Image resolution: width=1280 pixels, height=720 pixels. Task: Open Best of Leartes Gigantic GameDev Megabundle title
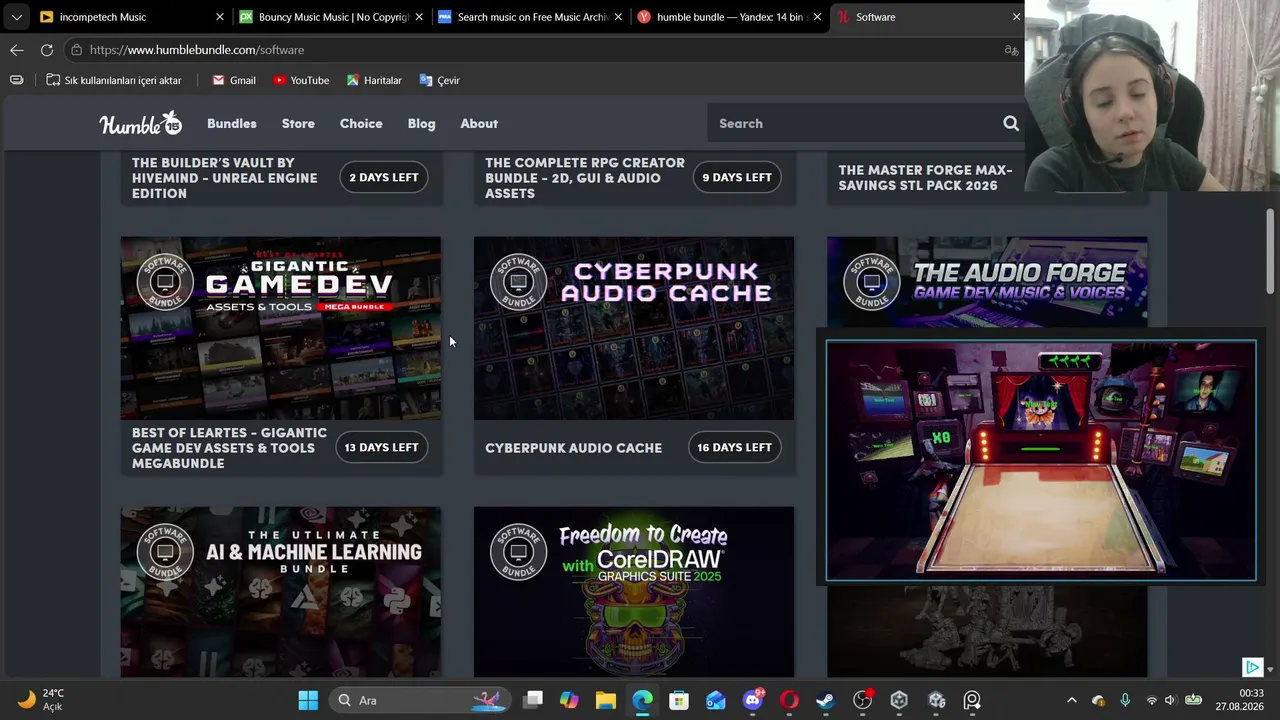click(x=230, y=448)
